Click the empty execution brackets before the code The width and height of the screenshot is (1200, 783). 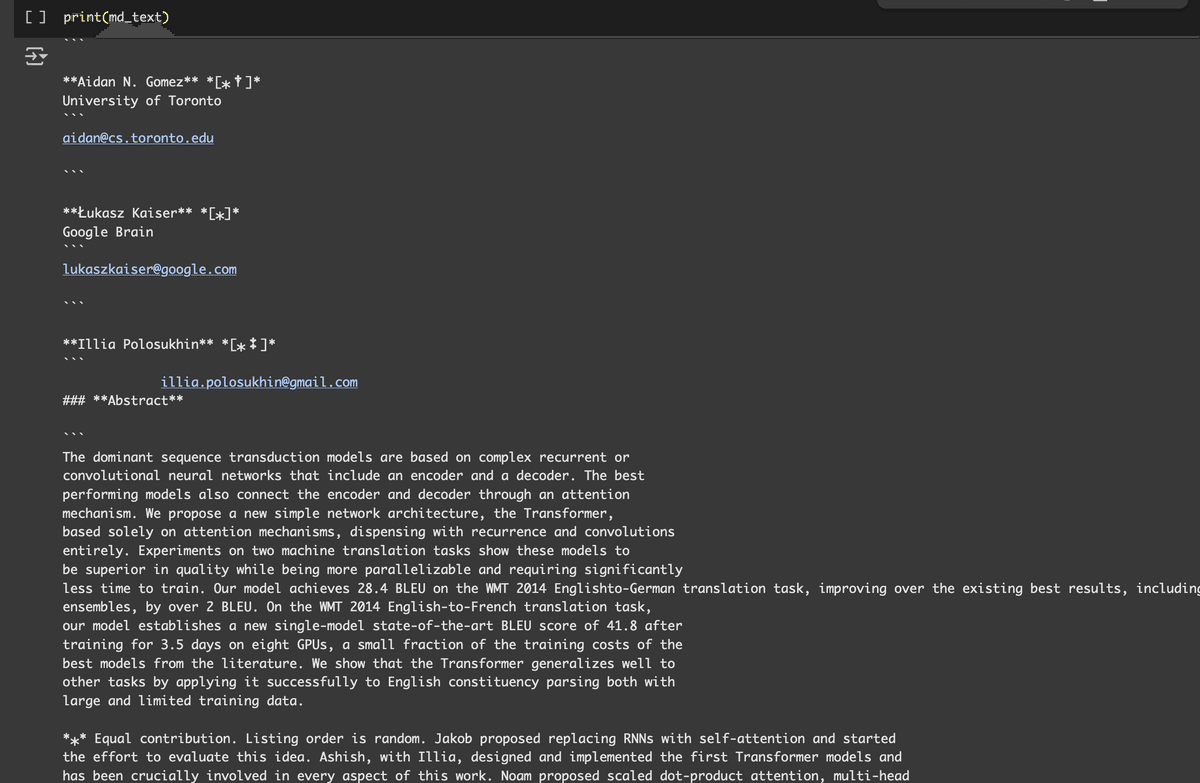33,16
